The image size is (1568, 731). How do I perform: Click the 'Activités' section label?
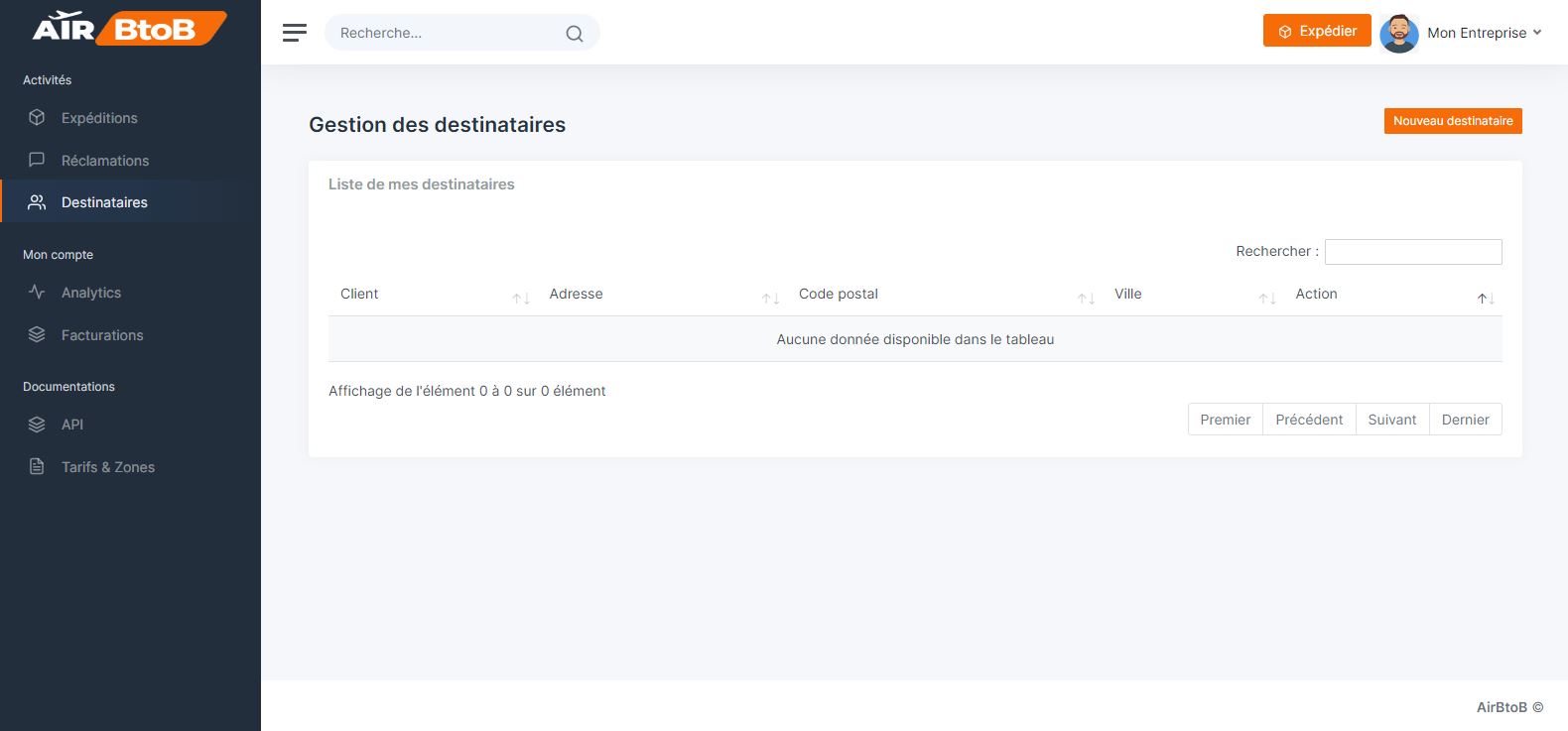click(47, 80)
